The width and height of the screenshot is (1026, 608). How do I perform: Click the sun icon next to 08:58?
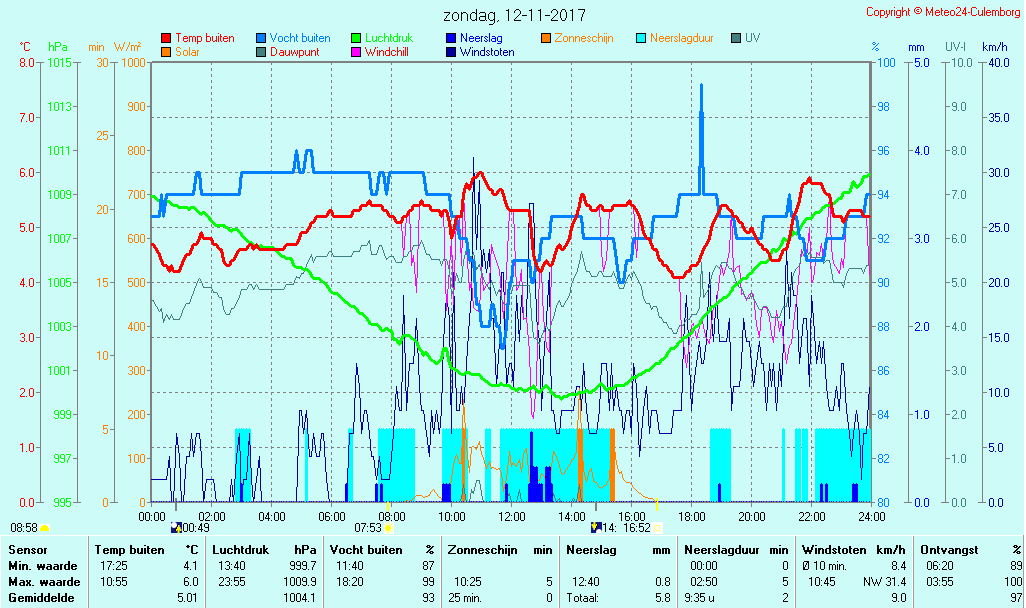tap(45, 527)
